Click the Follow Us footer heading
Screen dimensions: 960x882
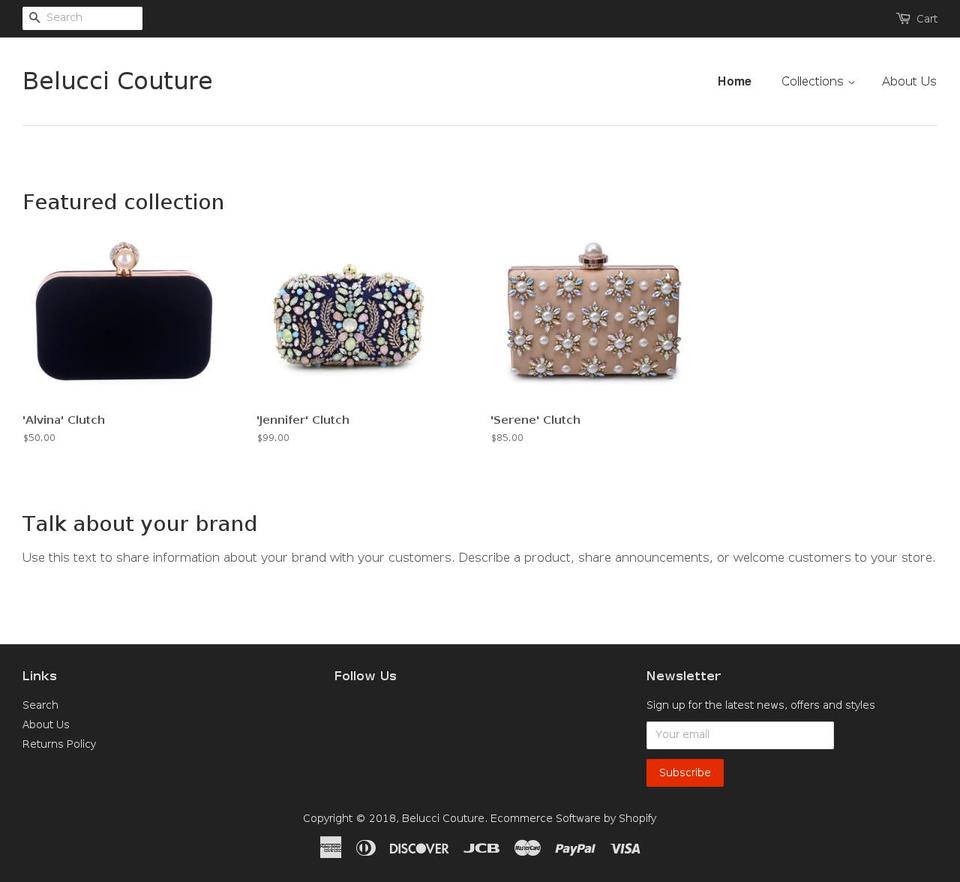point(366,676)
